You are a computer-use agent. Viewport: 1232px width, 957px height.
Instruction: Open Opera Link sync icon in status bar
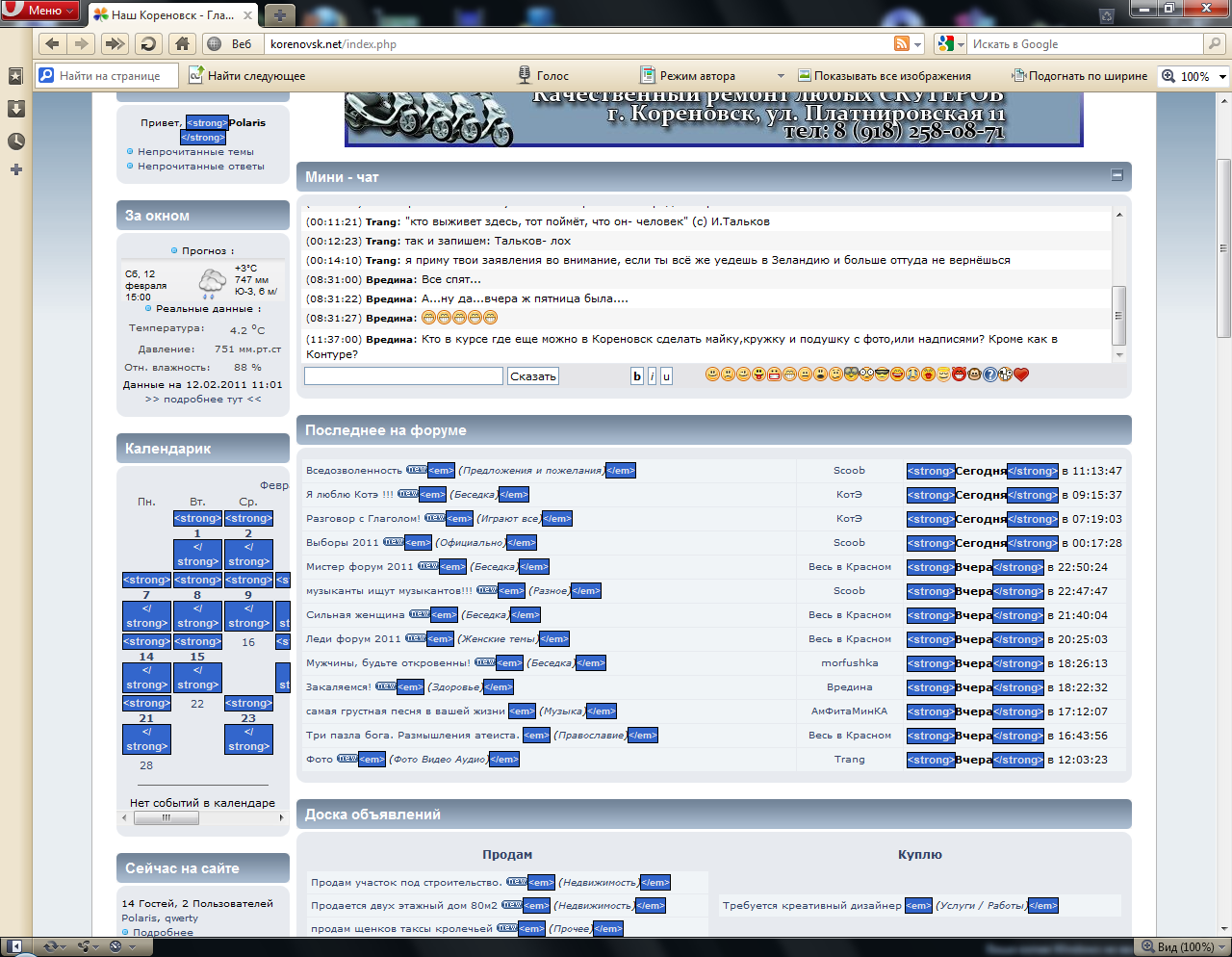click(x=52, y=946)
